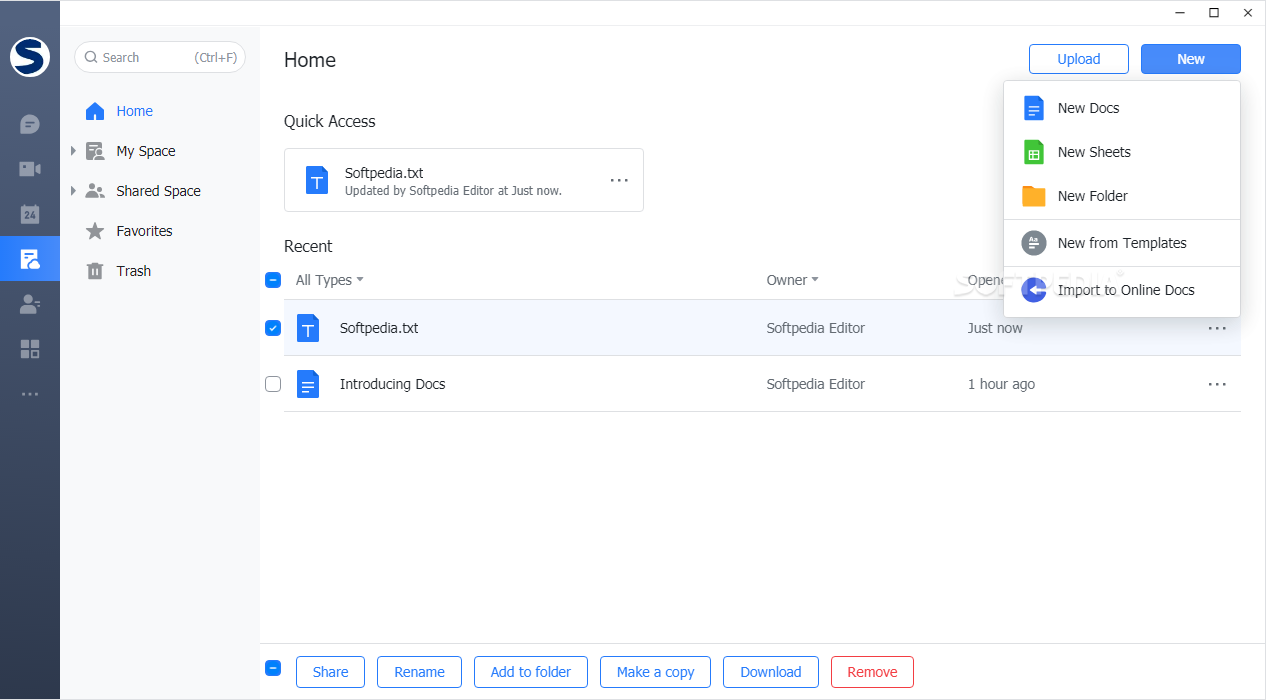Click the Upload button
The image size is (1266, 700).
(x=1078, y=59)
